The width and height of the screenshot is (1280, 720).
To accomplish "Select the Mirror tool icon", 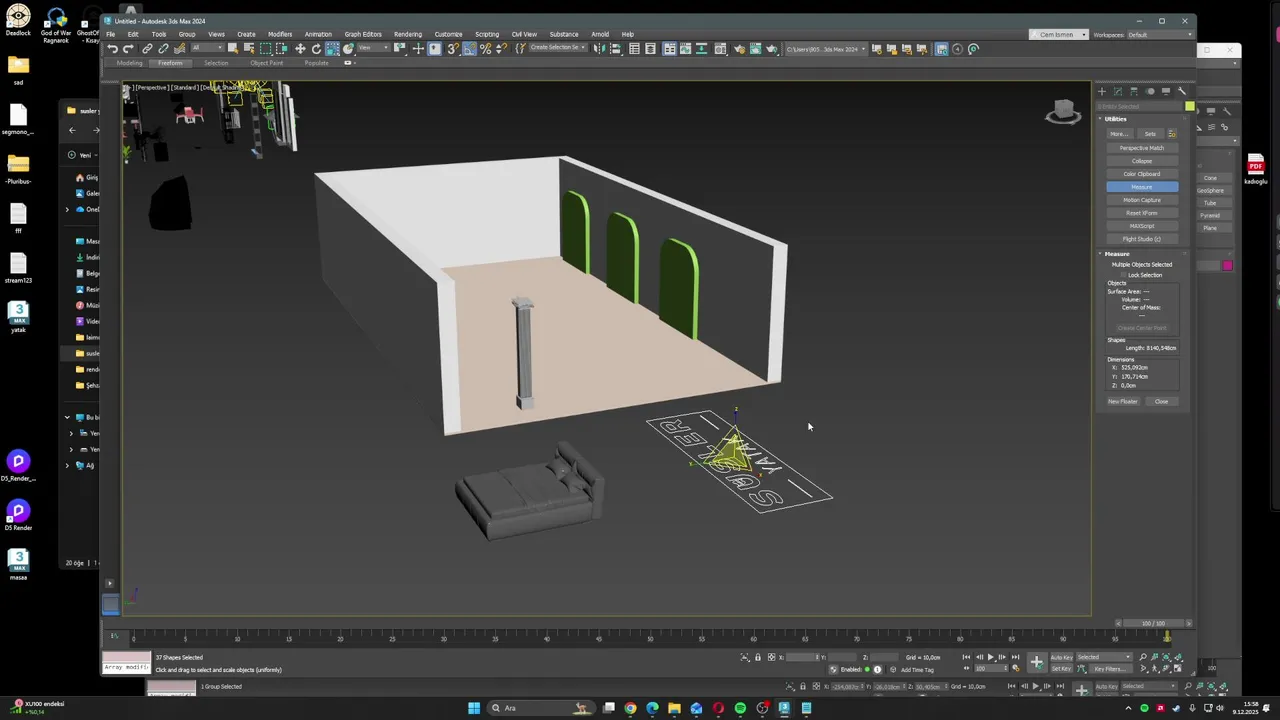I will [x=599, y=49].
